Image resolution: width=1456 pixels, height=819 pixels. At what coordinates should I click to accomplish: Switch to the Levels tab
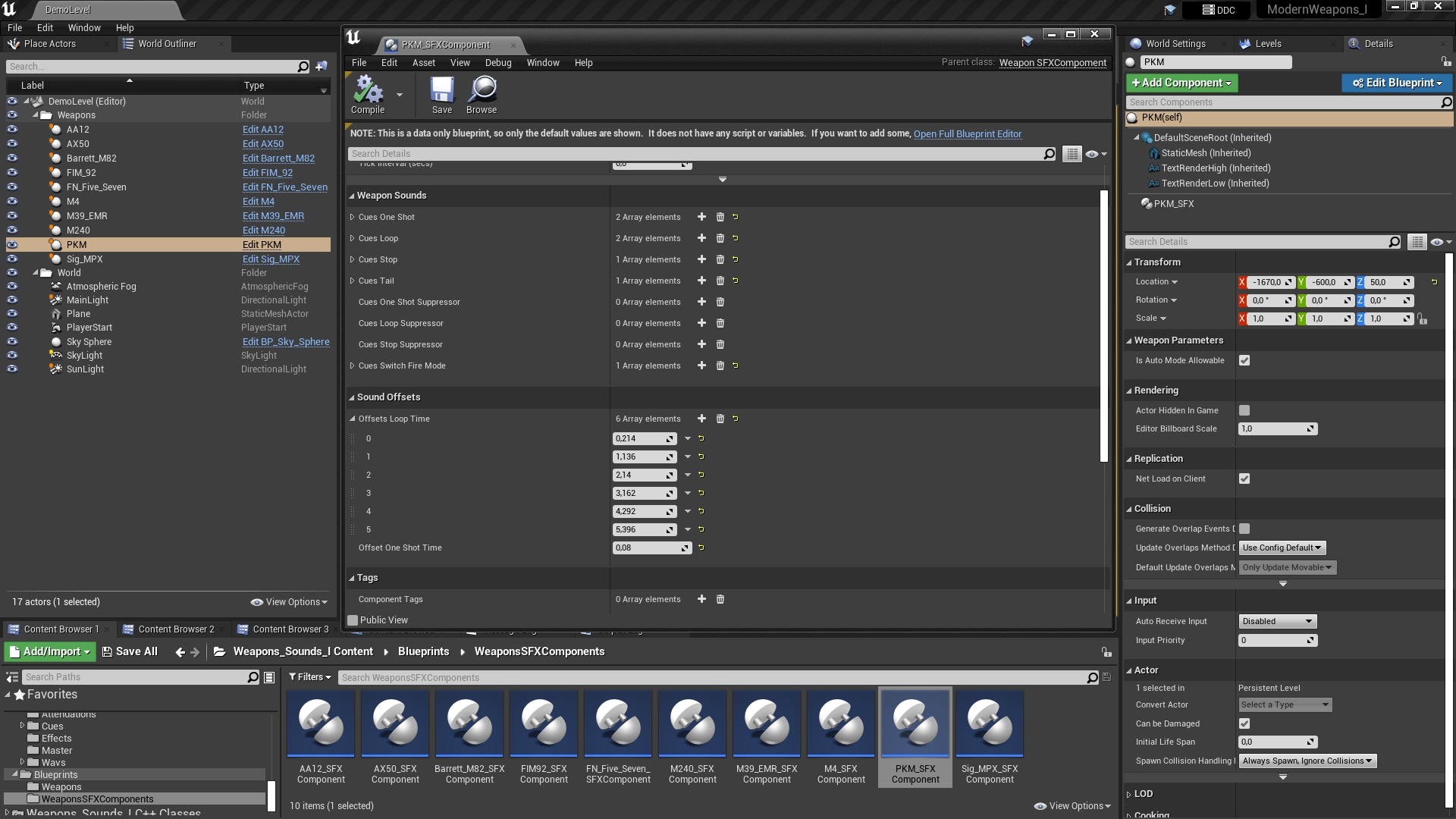click(x=1268, y=43)
